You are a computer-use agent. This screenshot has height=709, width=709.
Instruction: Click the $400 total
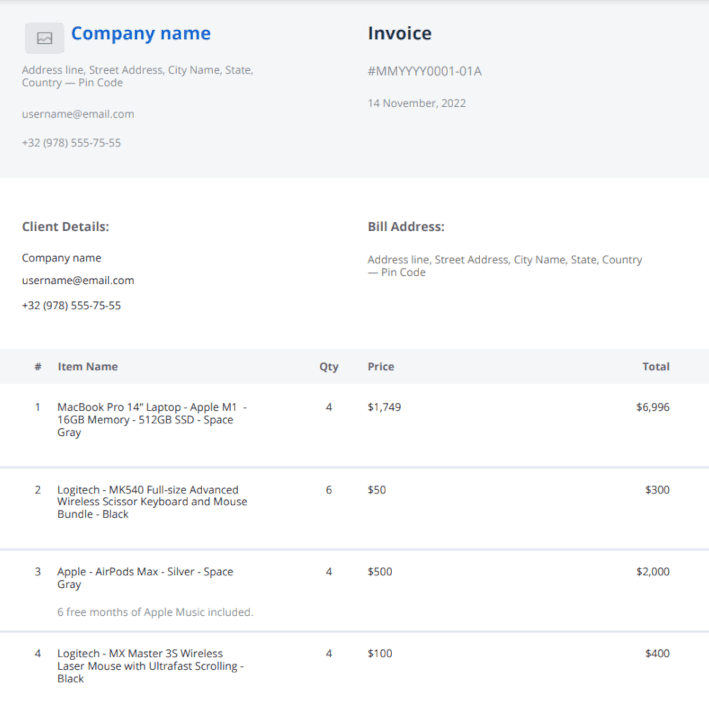[657, 653]
